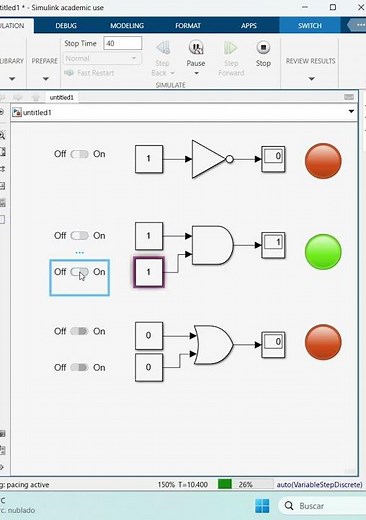
Task: Click the Buscar taskbar search box
Action: pos(322,506)
